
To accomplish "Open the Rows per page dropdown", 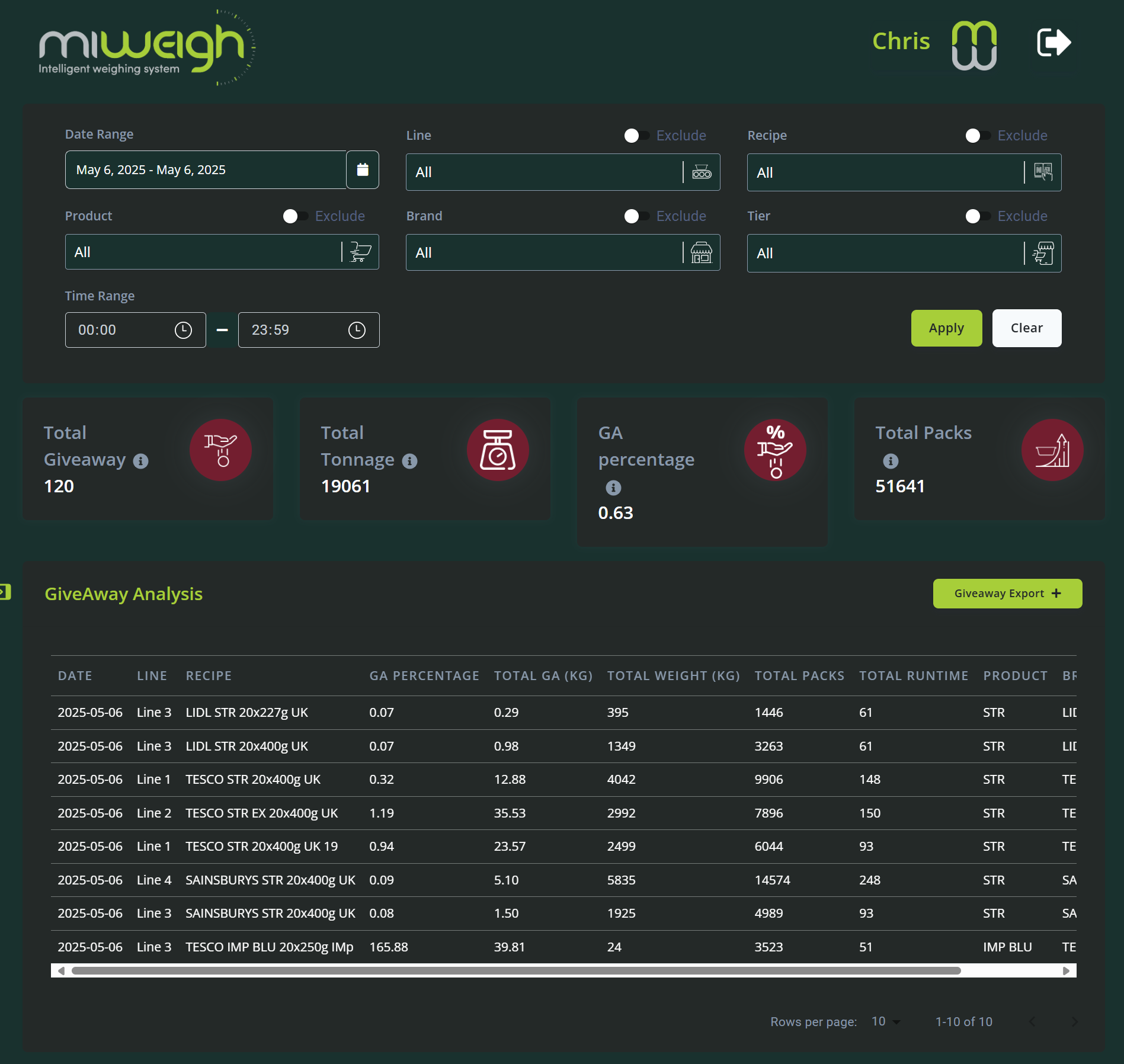I will pos(886,1021).
